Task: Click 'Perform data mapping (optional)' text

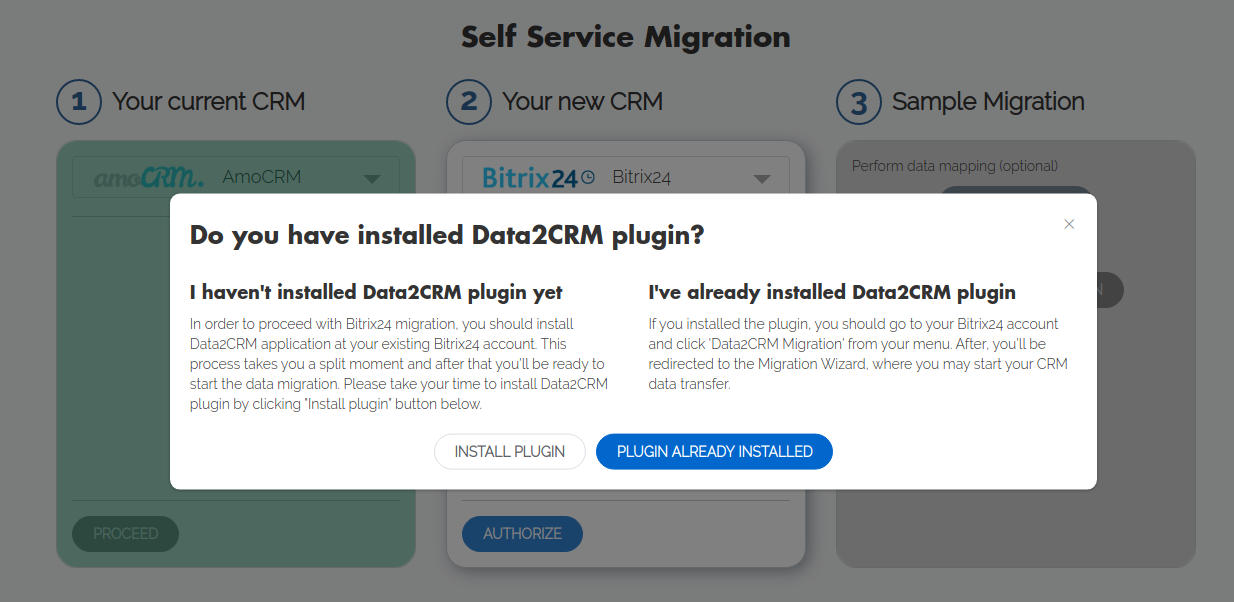Action: (x=954, y=166)
